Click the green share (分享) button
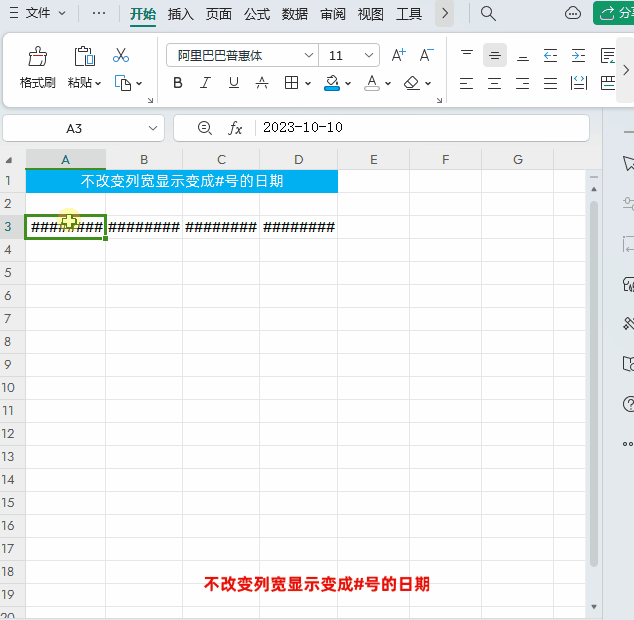The height and width of the screenshot is (620, 634). (x=613, y=13)
